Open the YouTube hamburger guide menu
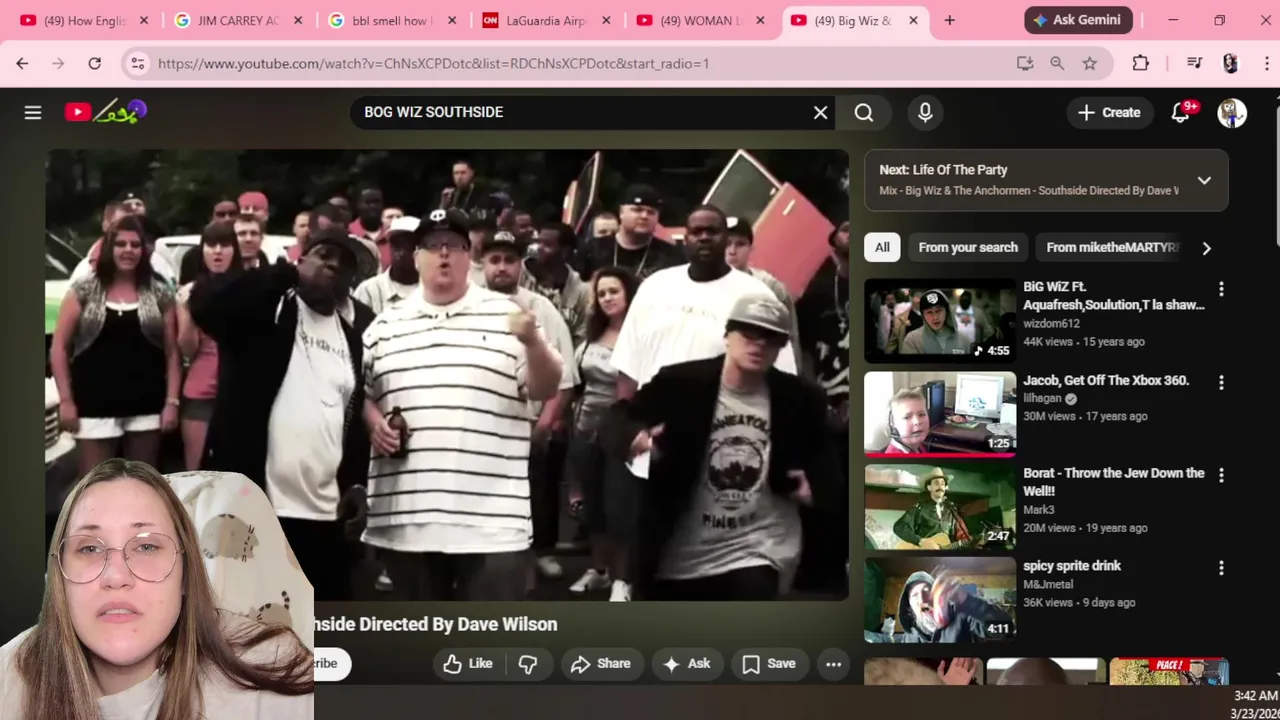 (33, 112)
